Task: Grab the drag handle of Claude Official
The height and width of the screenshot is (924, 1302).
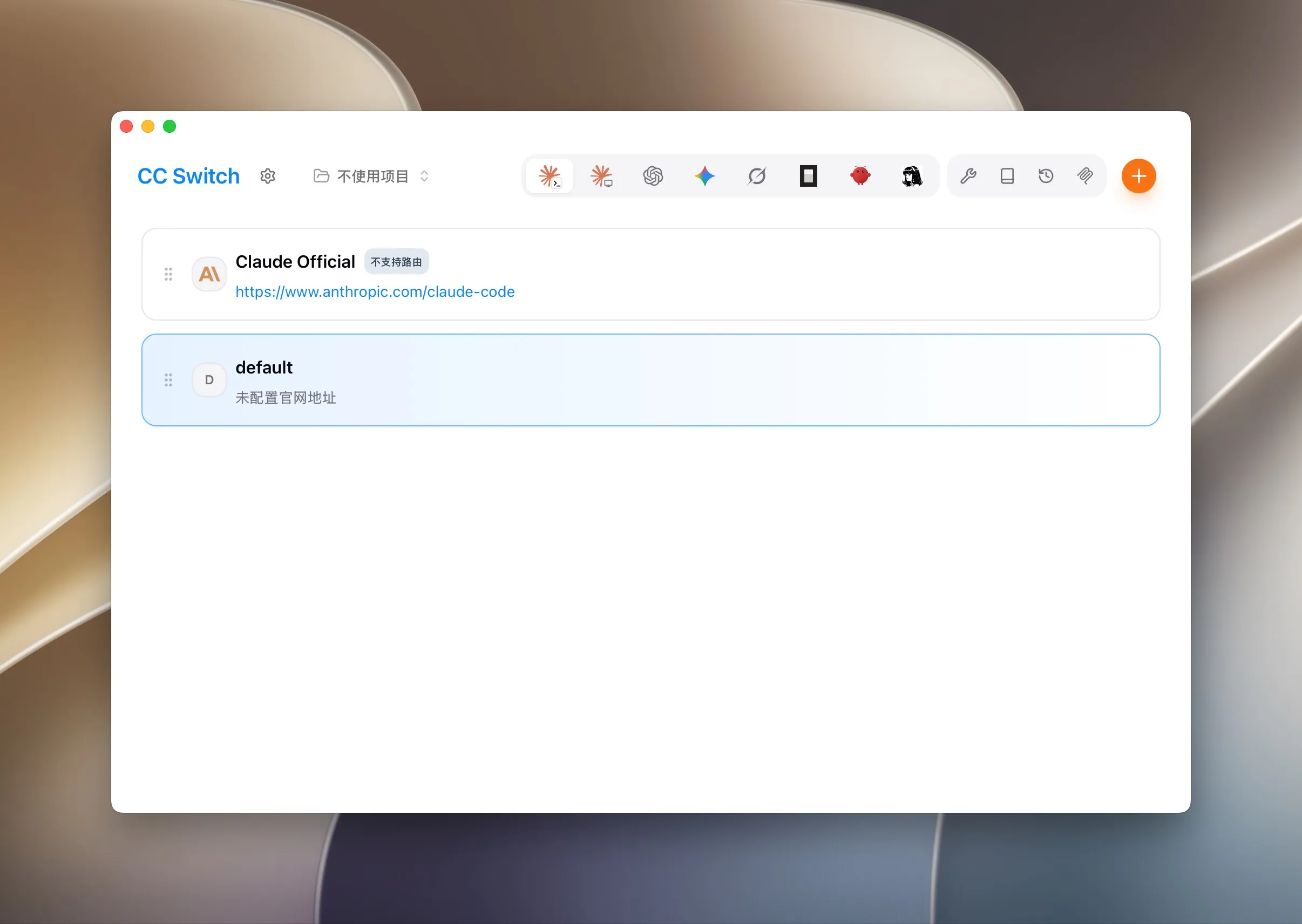Action: [168, 274]
